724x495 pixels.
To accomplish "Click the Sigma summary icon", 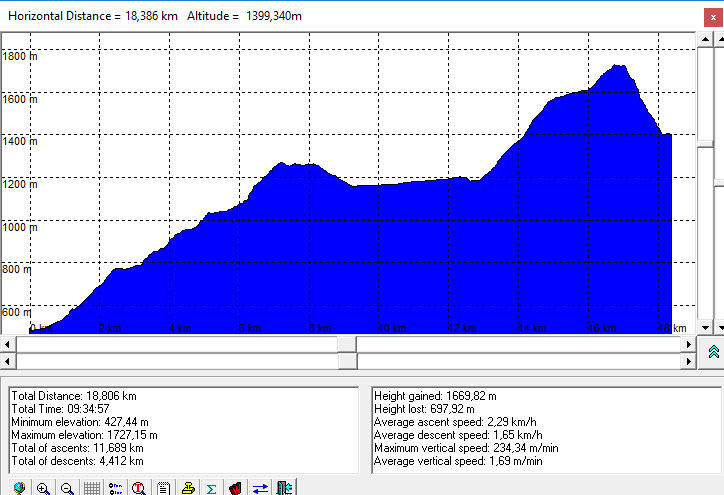I will (x=211, y=488).
